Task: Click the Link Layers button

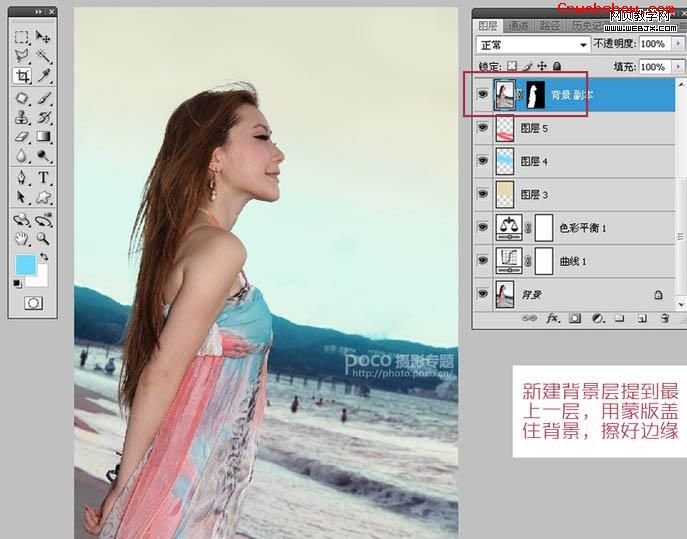Action: tap(529, 318)
